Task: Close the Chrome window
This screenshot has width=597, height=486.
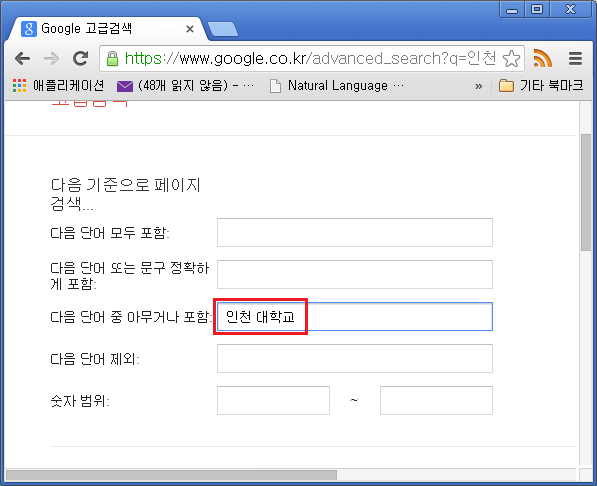Action: (570, 9)
